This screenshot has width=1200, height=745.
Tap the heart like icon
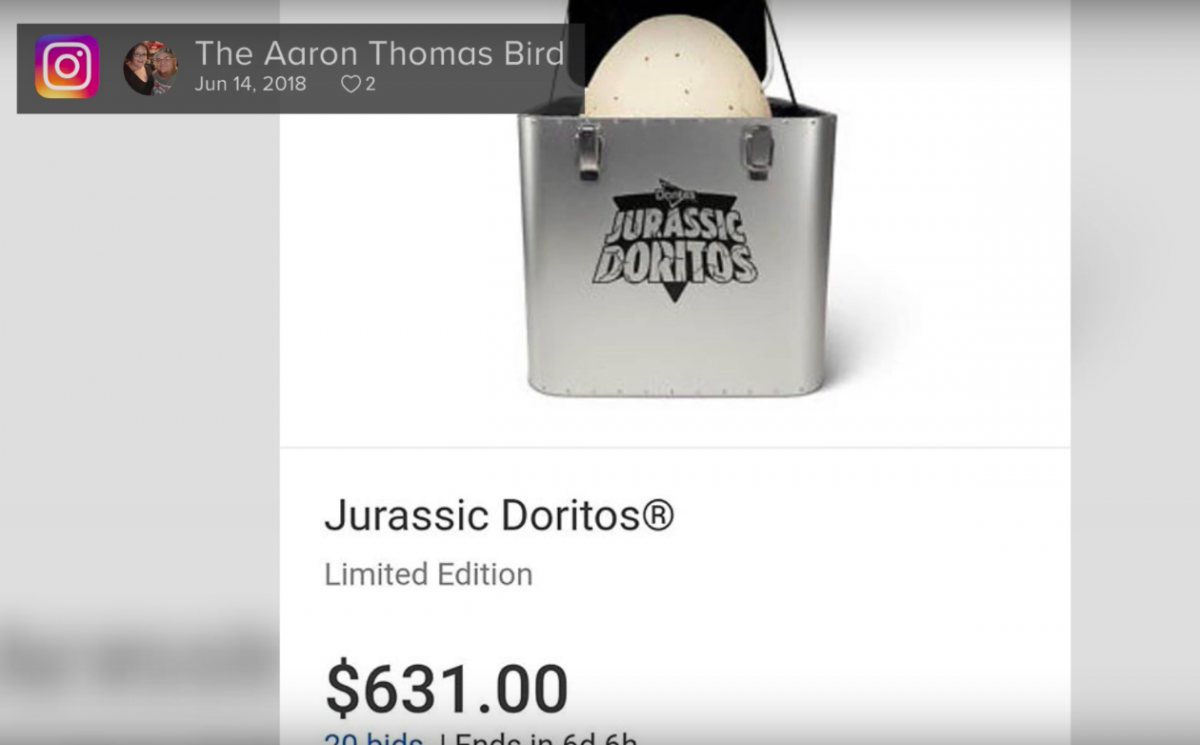pos(350,85)
